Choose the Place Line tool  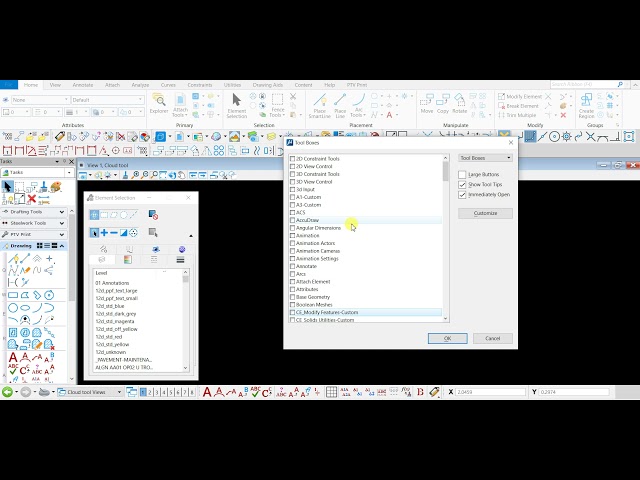click(x=340, y=105)
